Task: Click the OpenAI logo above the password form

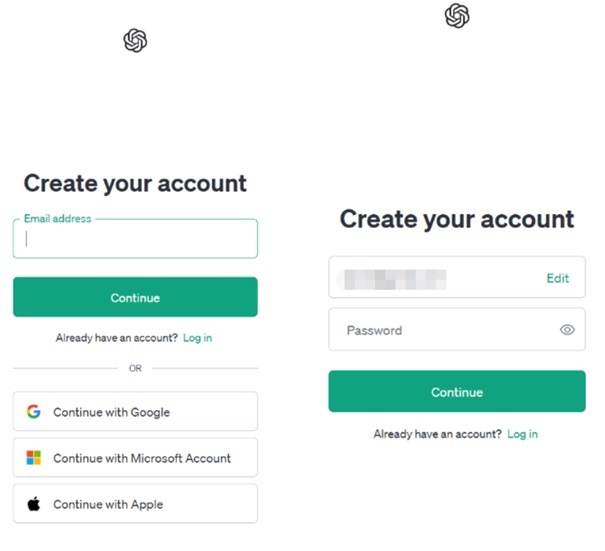Action: point(457,15)
